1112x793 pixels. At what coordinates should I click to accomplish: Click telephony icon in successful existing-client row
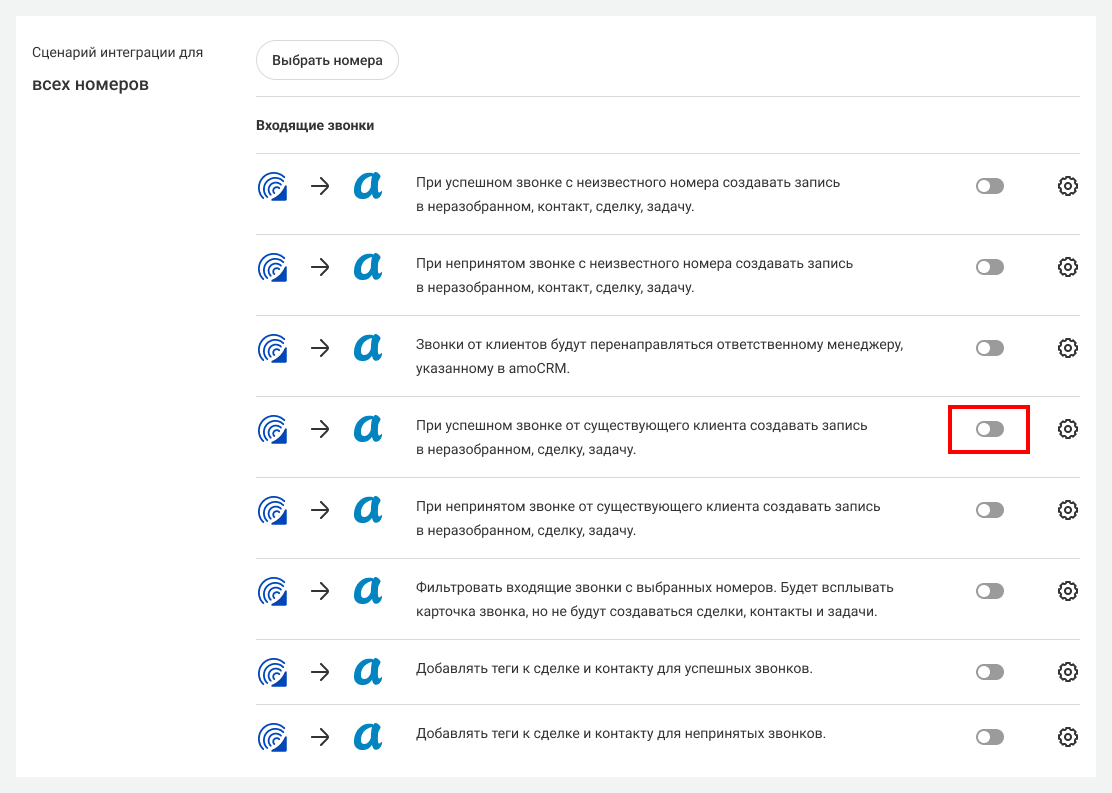(272, 429)
